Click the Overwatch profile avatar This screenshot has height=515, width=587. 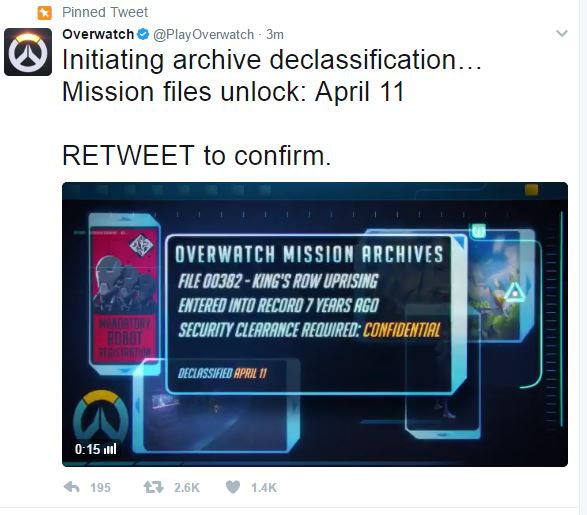point(28,52)
